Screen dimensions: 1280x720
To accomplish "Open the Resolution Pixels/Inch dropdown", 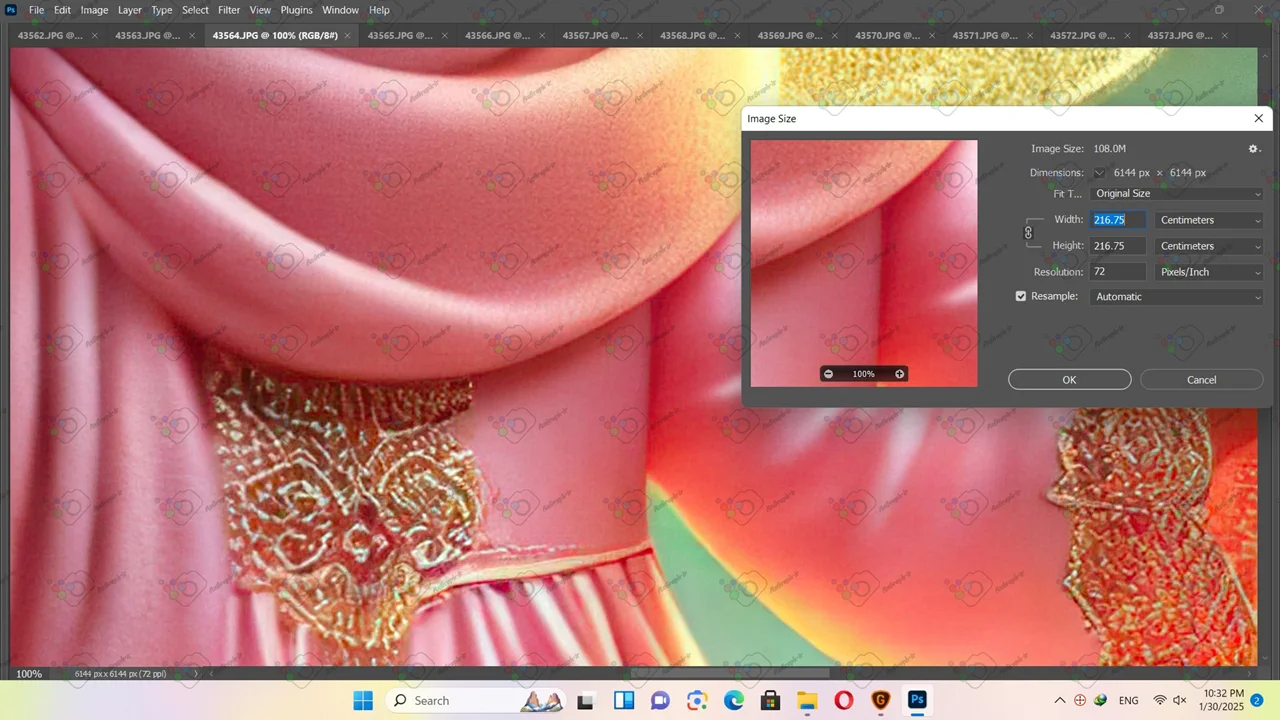I will point(1209,272).
